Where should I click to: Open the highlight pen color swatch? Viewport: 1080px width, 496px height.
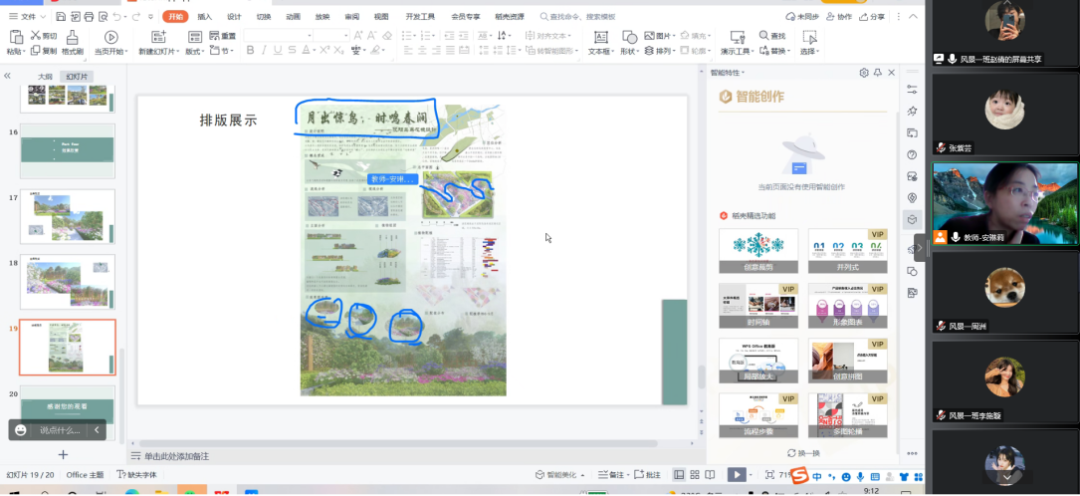pos(375,50)
